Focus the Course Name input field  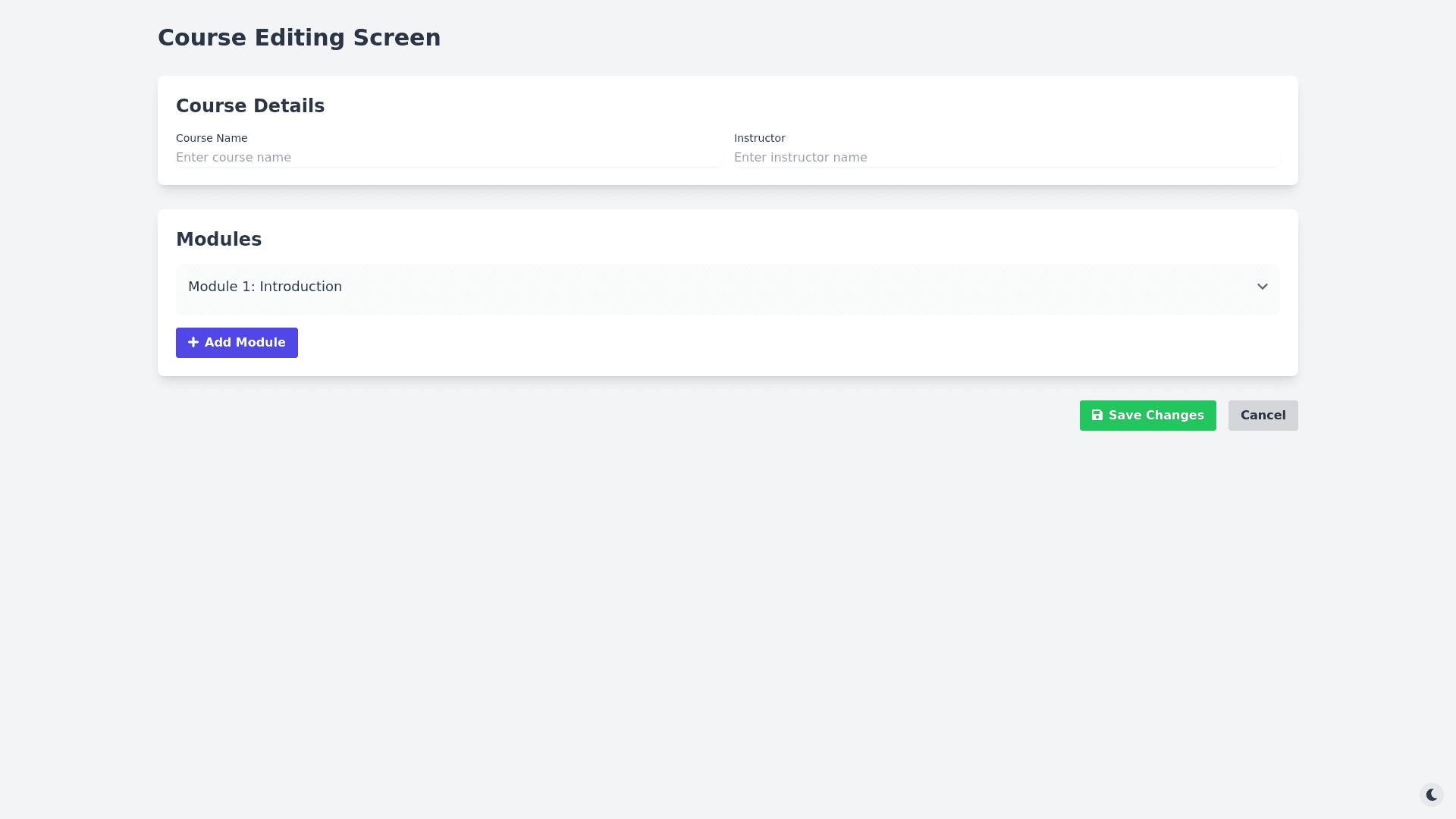493,158
